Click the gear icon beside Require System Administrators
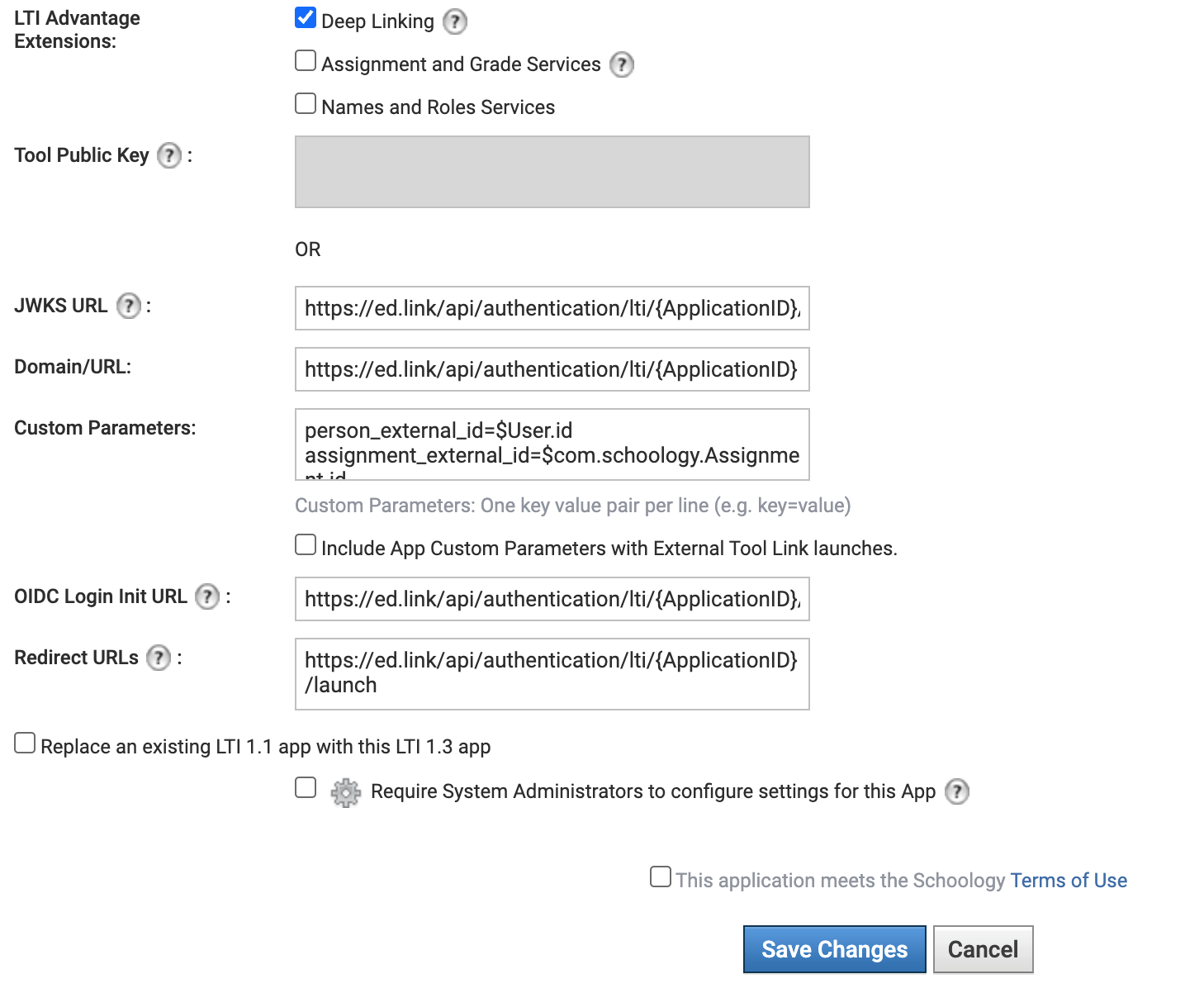 click(x=345, y=791)
